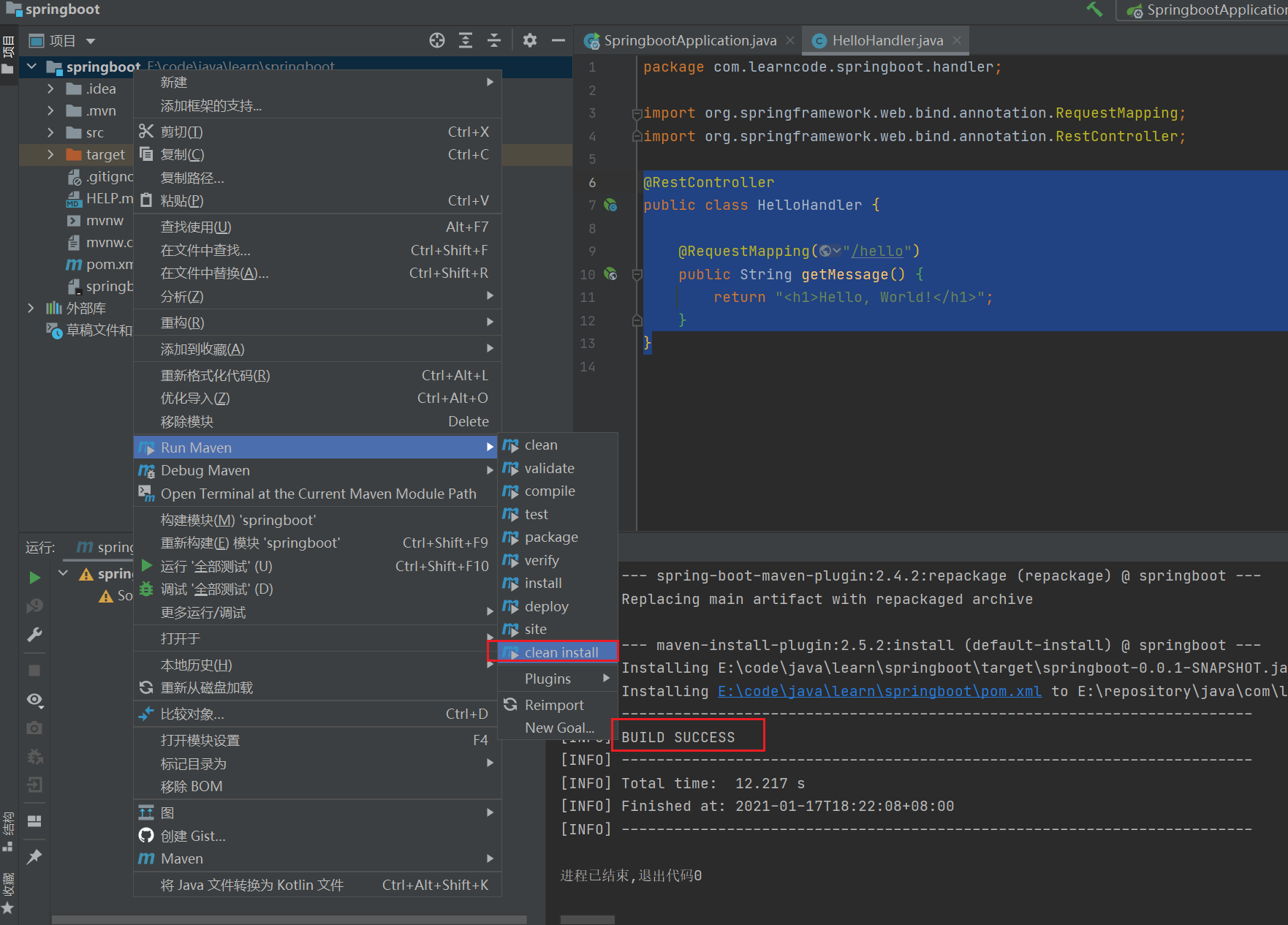Image resolution: width=1288 pixels, height=925 pixels.
Task: Click the /hello URL link in code
Action: 877,251
